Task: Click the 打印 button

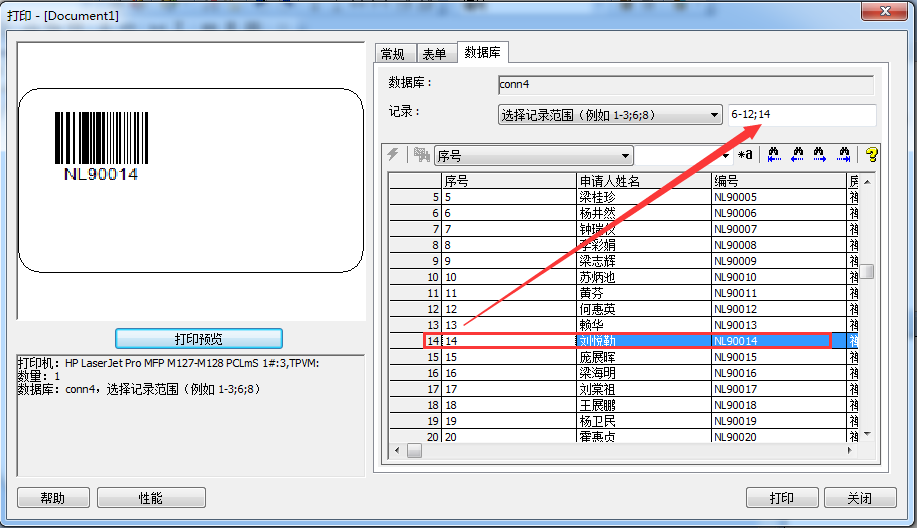Action: pyautogui.click(x=782, y=498)
